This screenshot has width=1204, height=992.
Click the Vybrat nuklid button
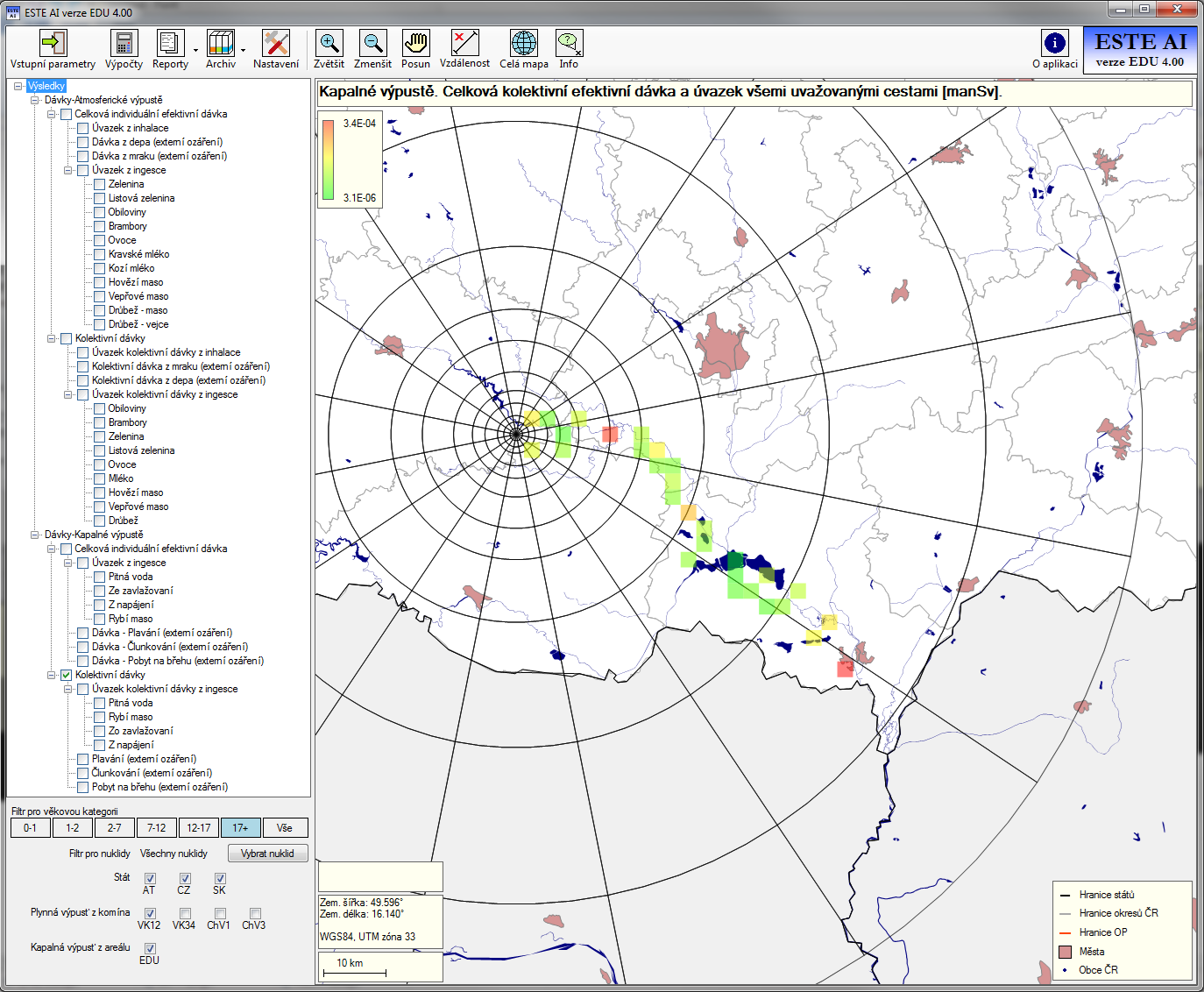click(x=267, y=854)
